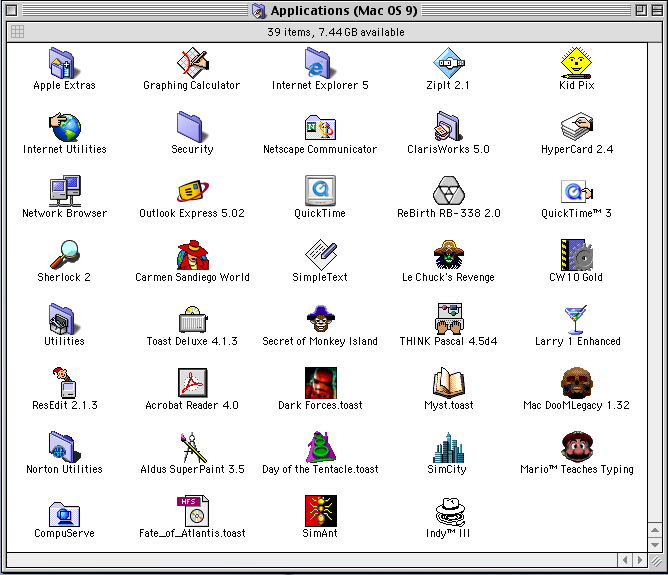Select the Graphing Calculator icon

tap(192, 62)
